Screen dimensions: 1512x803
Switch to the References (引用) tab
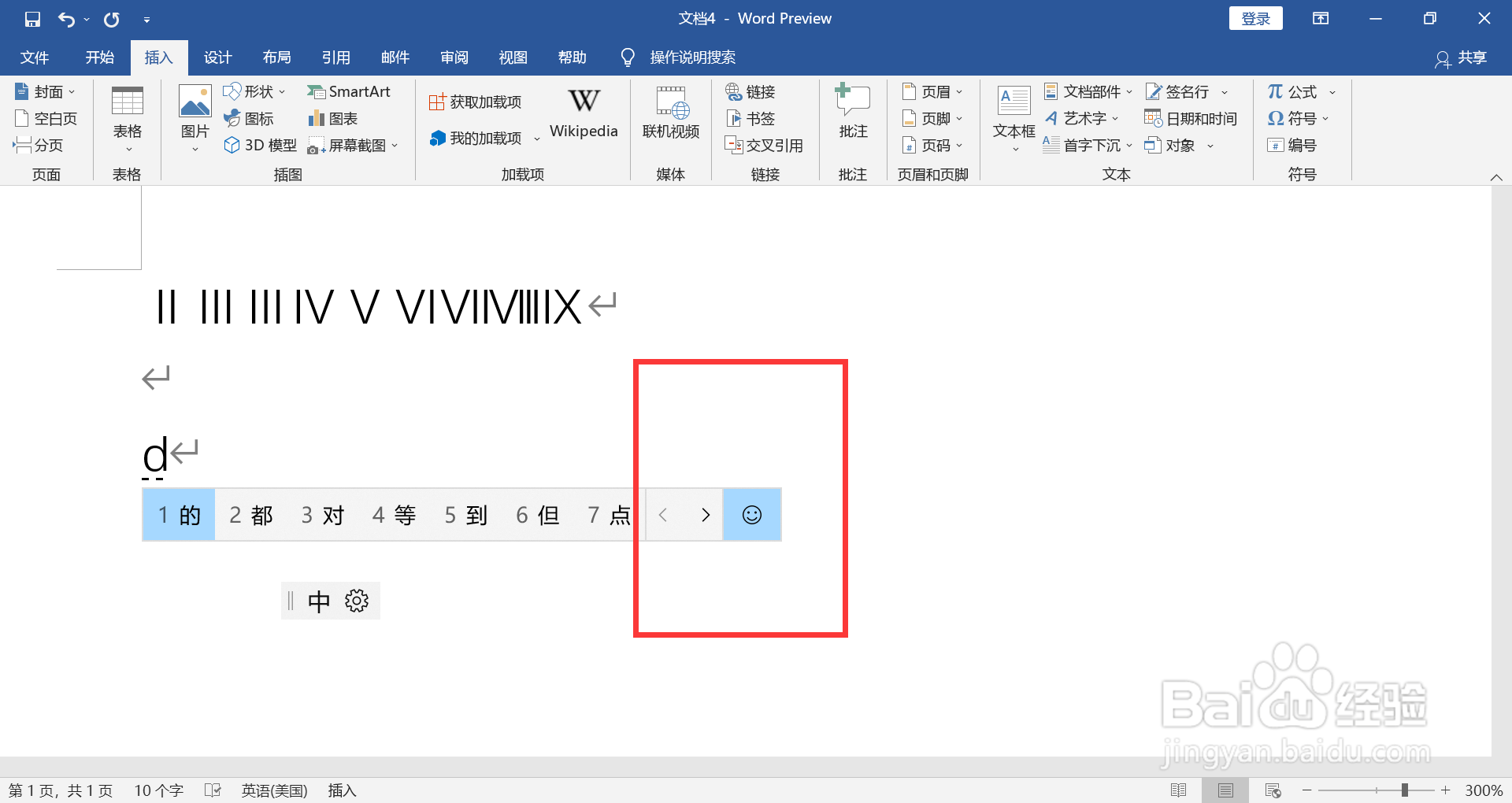pyautogui.click(x=335, y=57)
